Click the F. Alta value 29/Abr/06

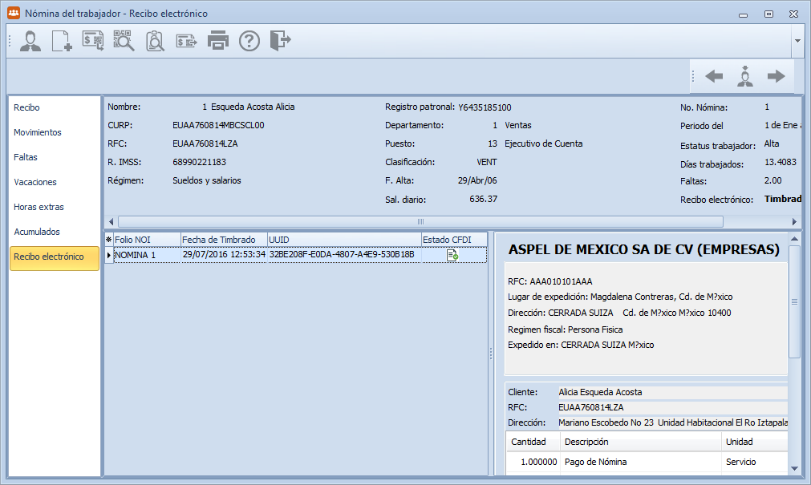477,180
